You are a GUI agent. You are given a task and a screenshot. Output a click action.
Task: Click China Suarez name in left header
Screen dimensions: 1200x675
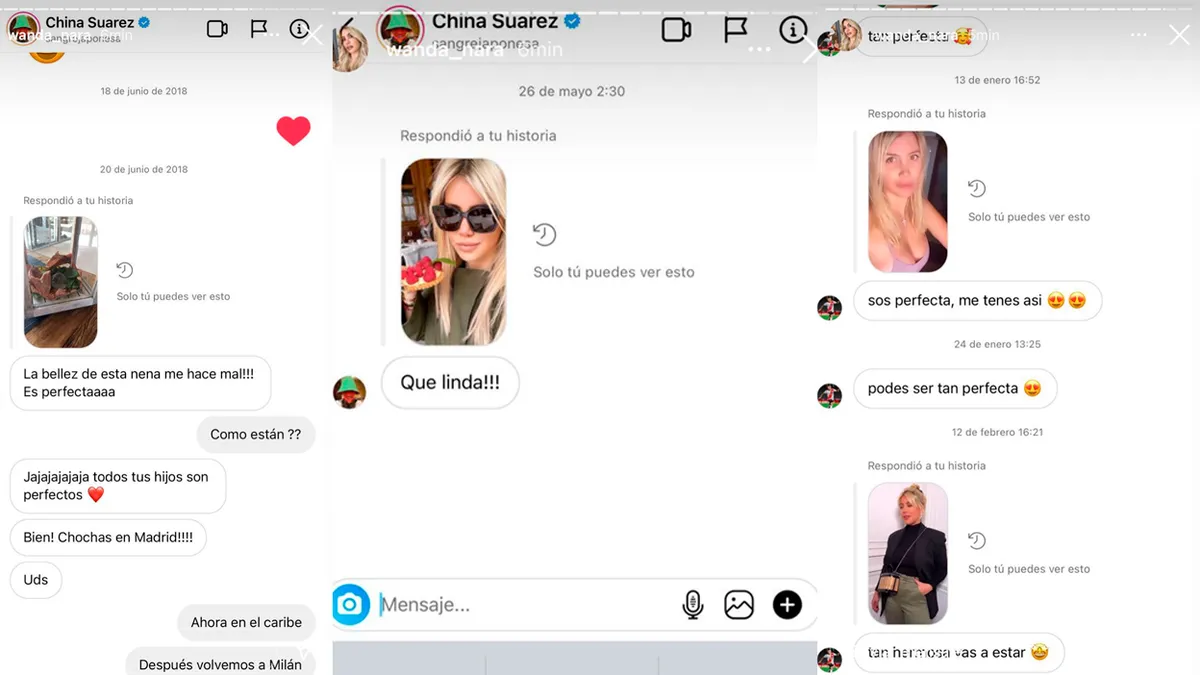[90, 22]
